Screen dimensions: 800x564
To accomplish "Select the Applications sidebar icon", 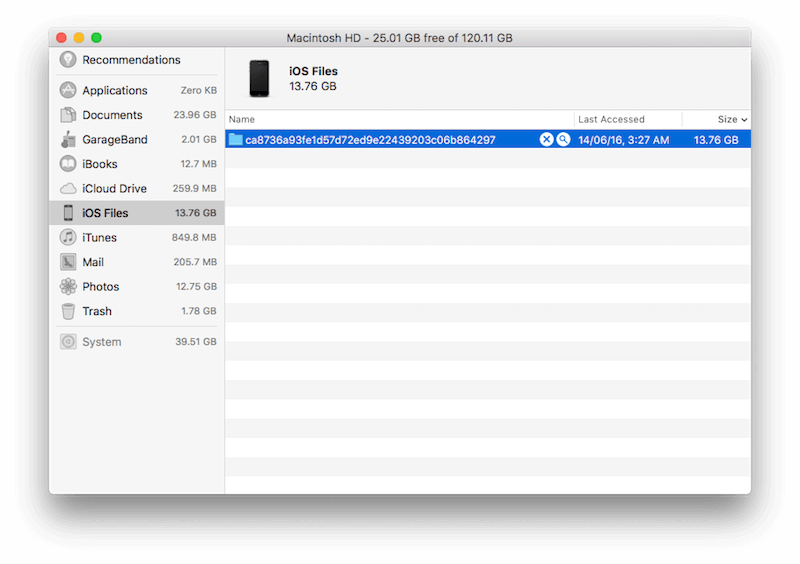I will (x=68, y=90).
